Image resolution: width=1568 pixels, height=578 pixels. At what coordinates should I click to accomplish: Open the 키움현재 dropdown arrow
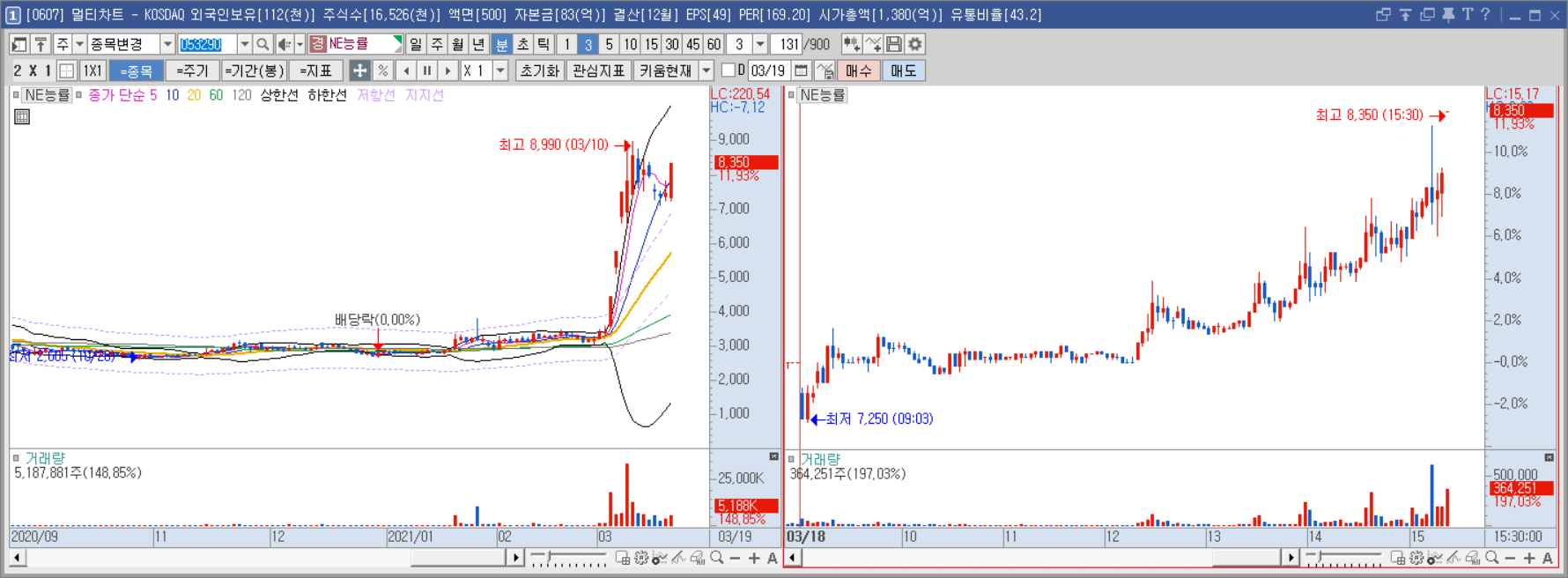(x=706, y=70)
